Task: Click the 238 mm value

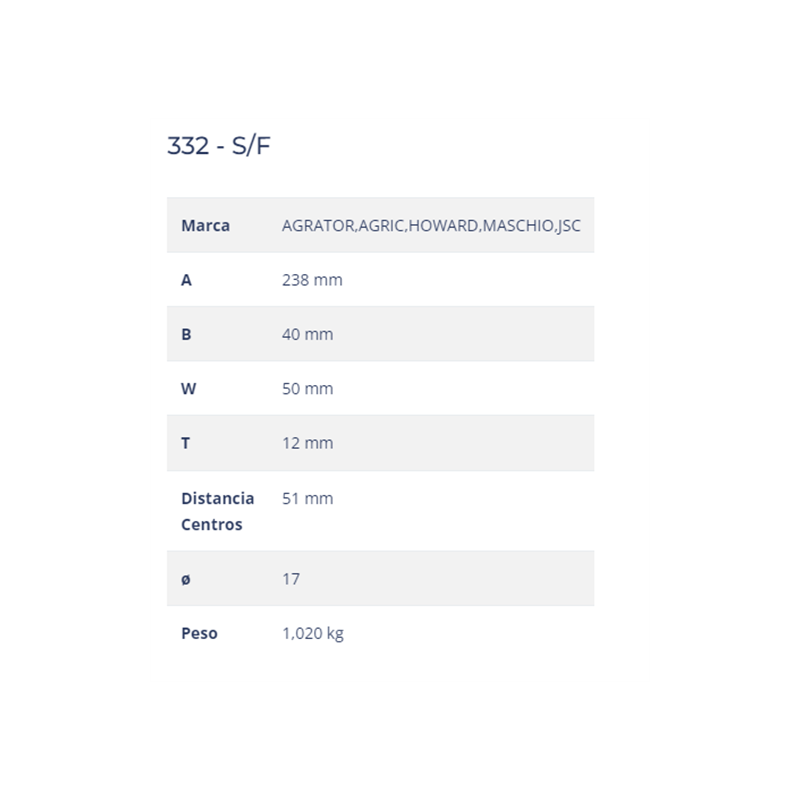Action: point(312,280)
